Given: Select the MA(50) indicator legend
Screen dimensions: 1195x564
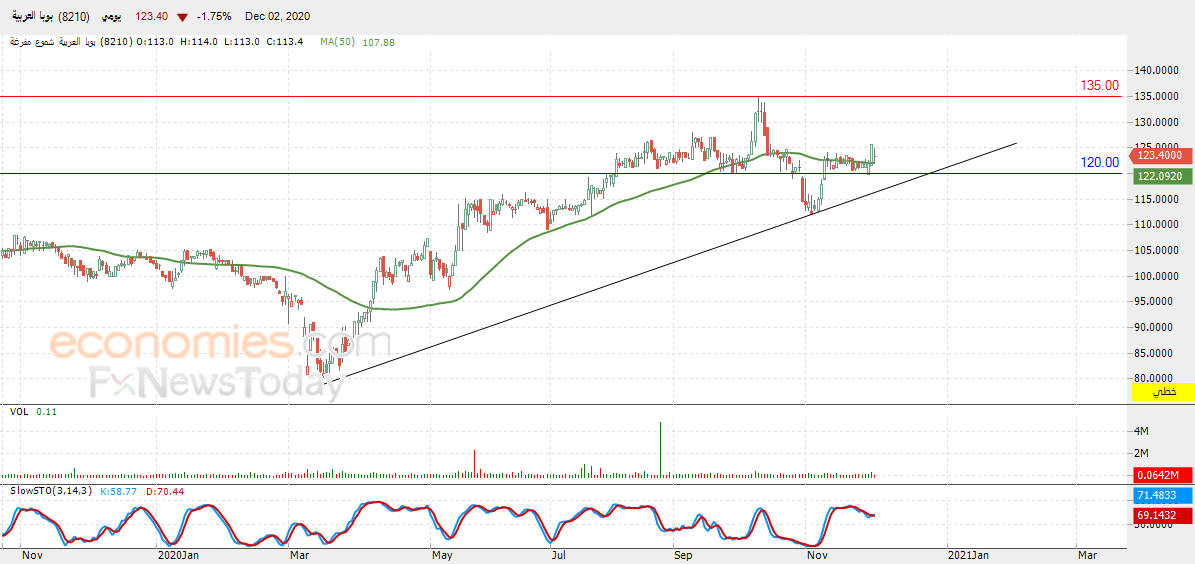Looking at the screenshot, I should tap(338, 42).
